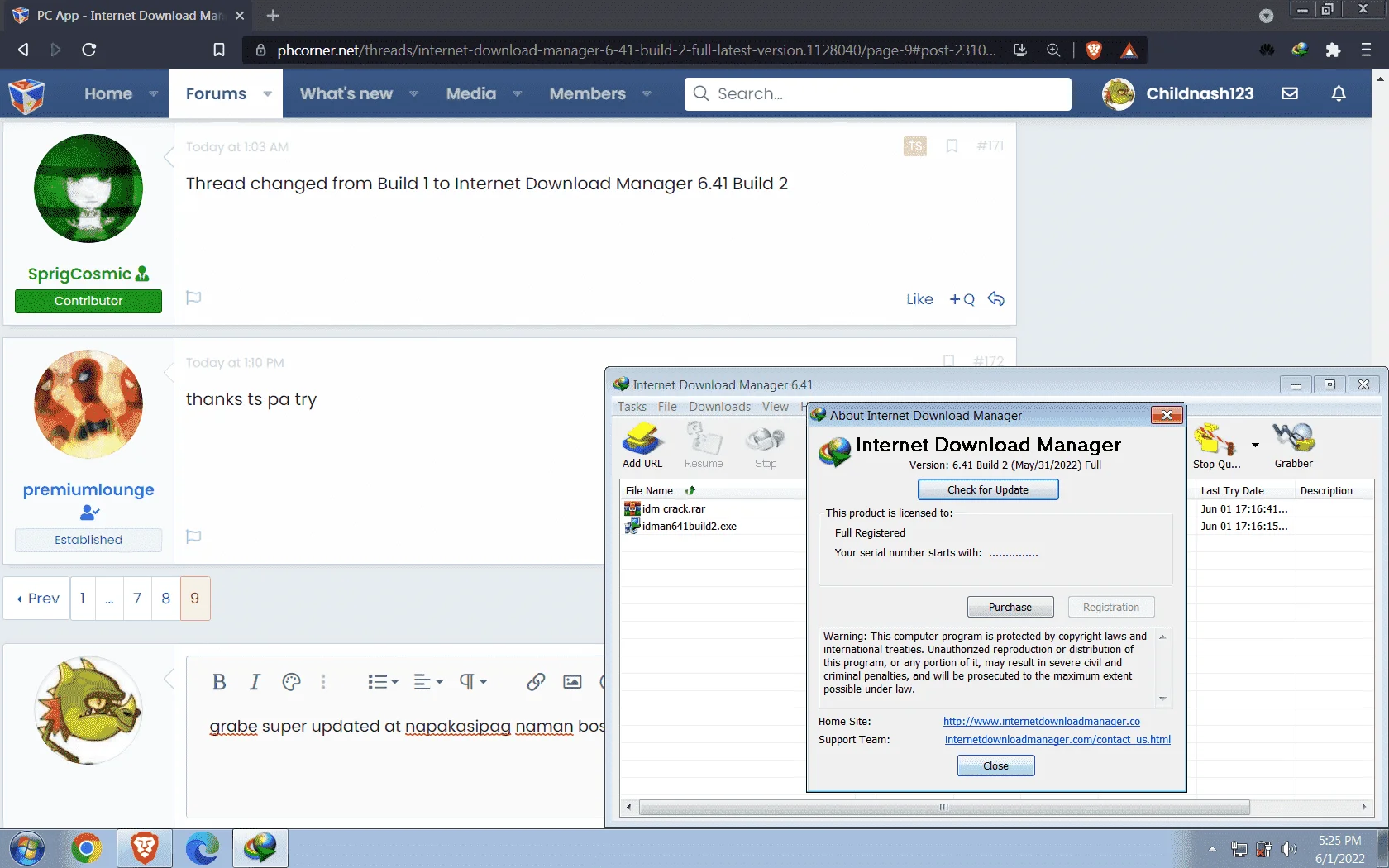1389x868 pixels.
Task: Open the Support Team contact link
Action: click(x=1057, y=740)
